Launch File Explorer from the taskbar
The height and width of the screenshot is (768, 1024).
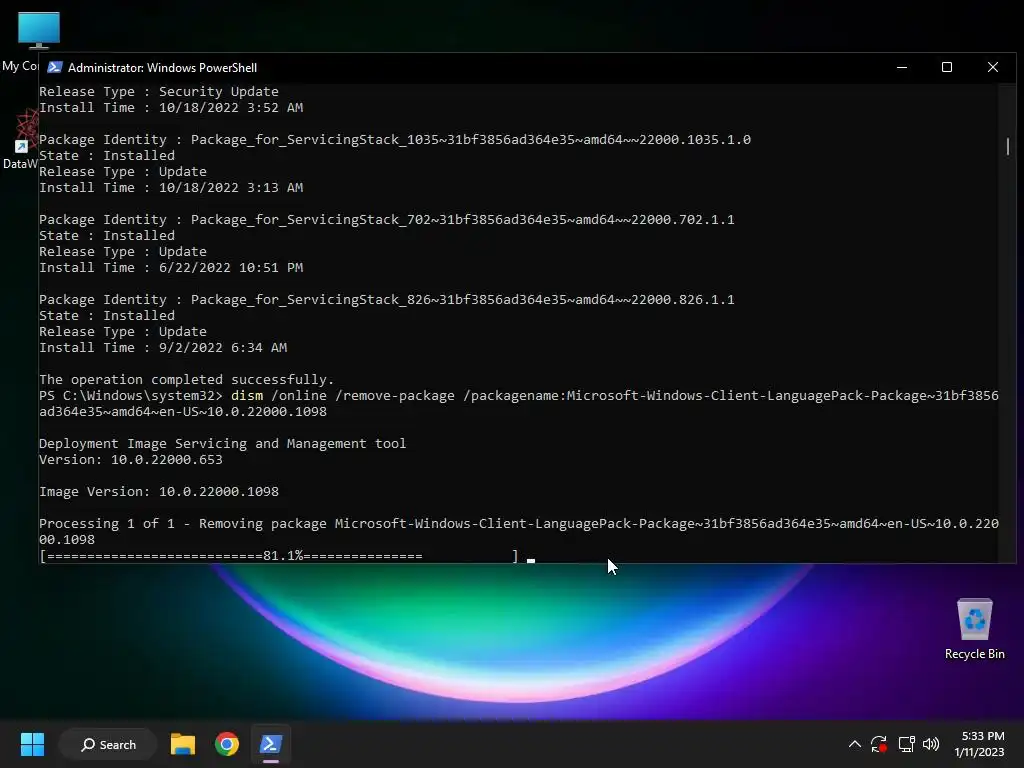pos(183,744)
